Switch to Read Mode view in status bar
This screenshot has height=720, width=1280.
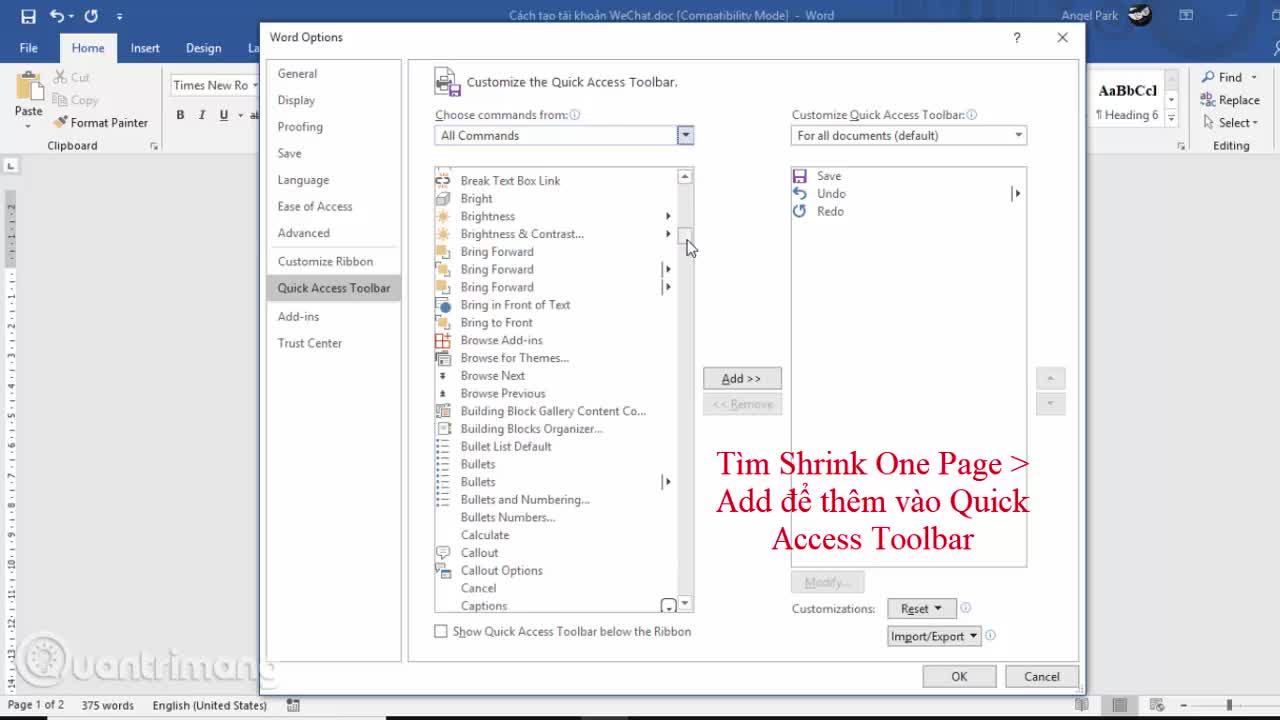tap(1082, 705)
